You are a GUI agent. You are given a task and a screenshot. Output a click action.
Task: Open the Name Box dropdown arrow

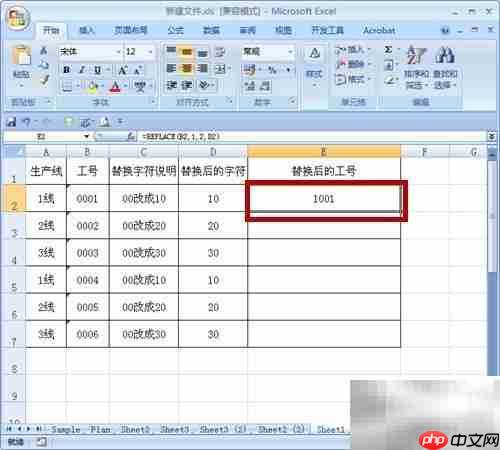(86, 136)
